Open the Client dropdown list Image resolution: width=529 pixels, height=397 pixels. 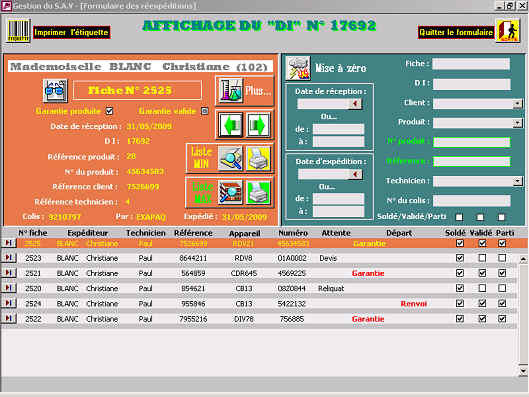pyautogui.click(x=518, y=104)
